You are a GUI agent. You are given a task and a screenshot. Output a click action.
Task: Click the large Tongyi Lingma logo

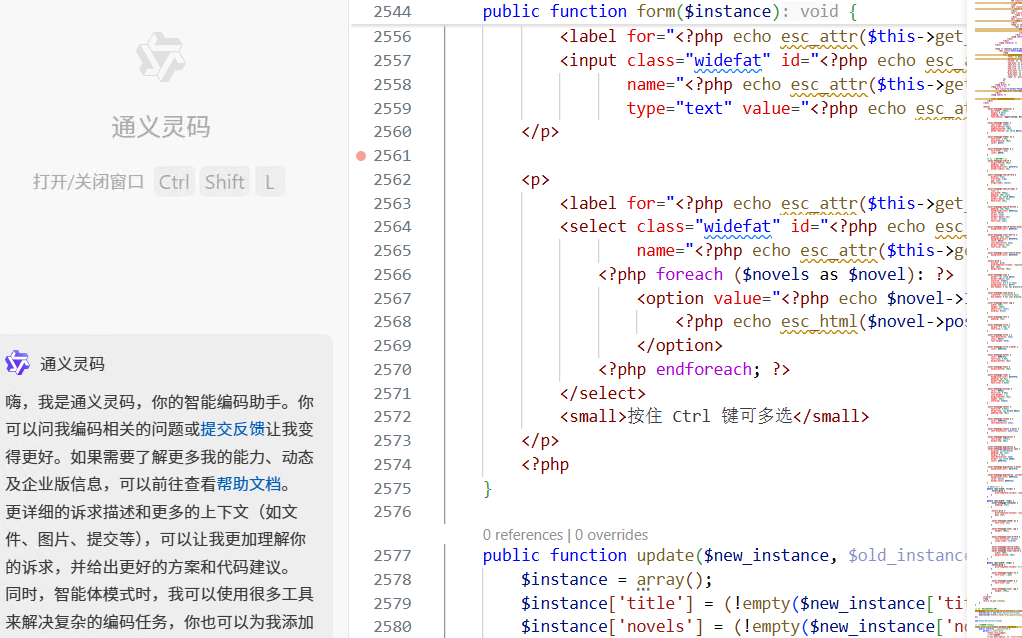pyautogui.click(x=160, y=56)
